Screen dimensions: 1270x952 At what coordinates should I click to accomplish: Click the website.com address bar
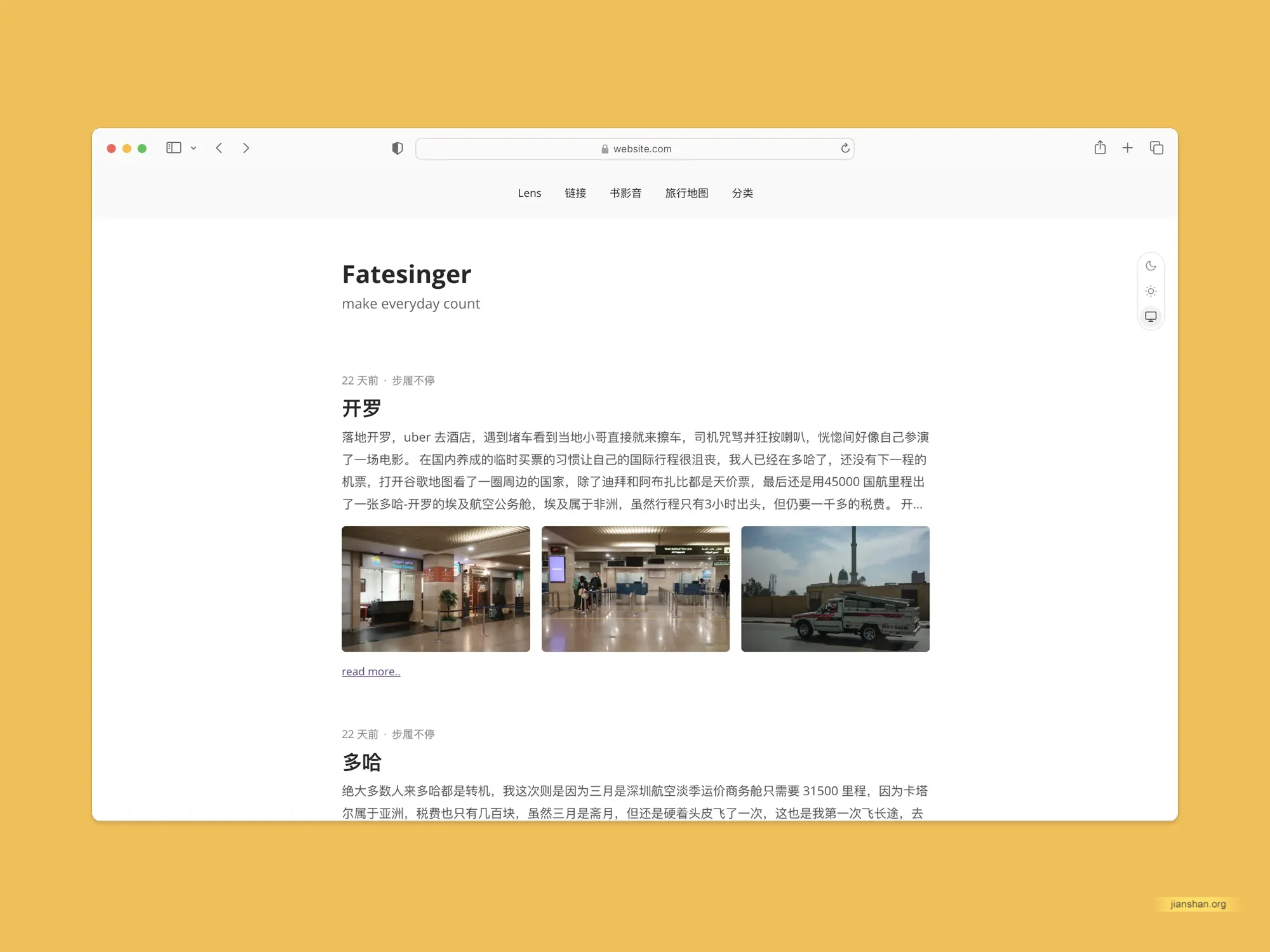(x=635, y=149)
